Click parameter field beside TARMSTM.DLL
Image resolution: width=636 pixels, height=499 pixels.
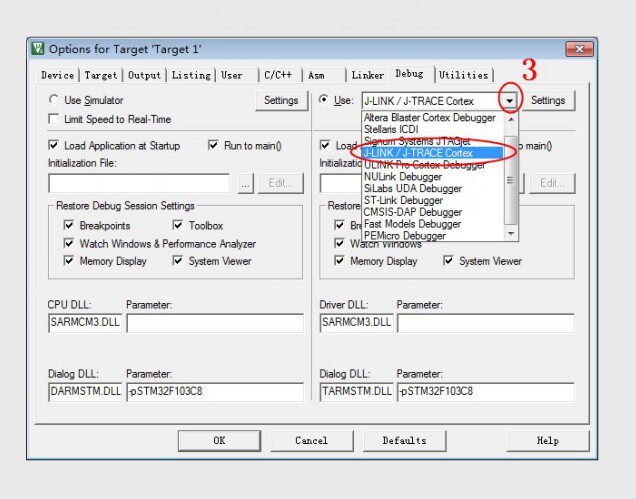point(486,392)
